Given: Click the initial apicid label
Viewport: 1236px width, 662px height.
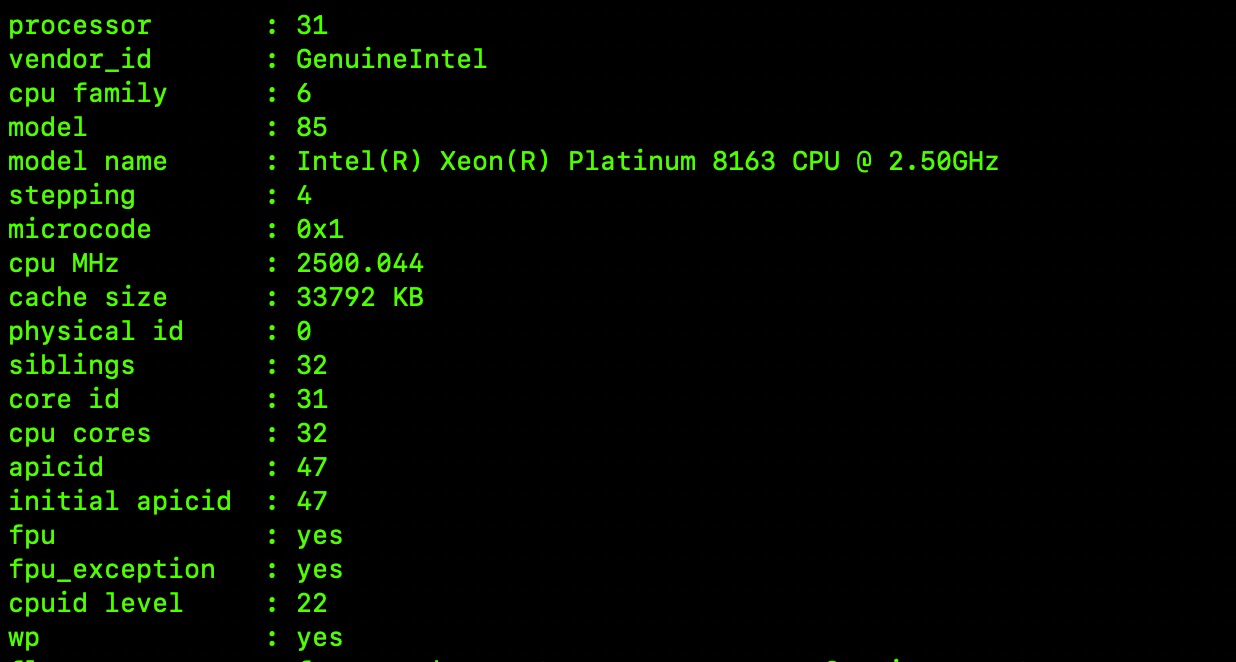Looking at the screenshot, I should click(120, 501).
